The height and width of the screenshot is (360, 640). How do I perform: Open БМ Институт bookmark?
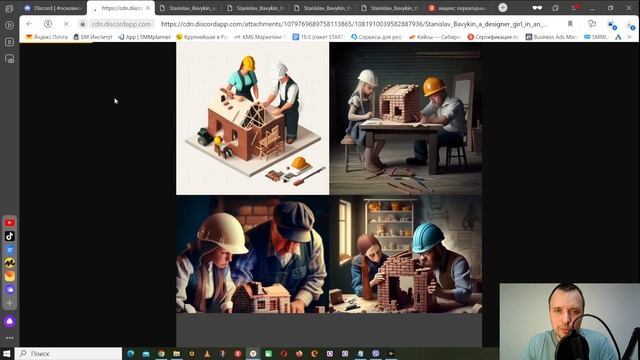pos(93,37)
